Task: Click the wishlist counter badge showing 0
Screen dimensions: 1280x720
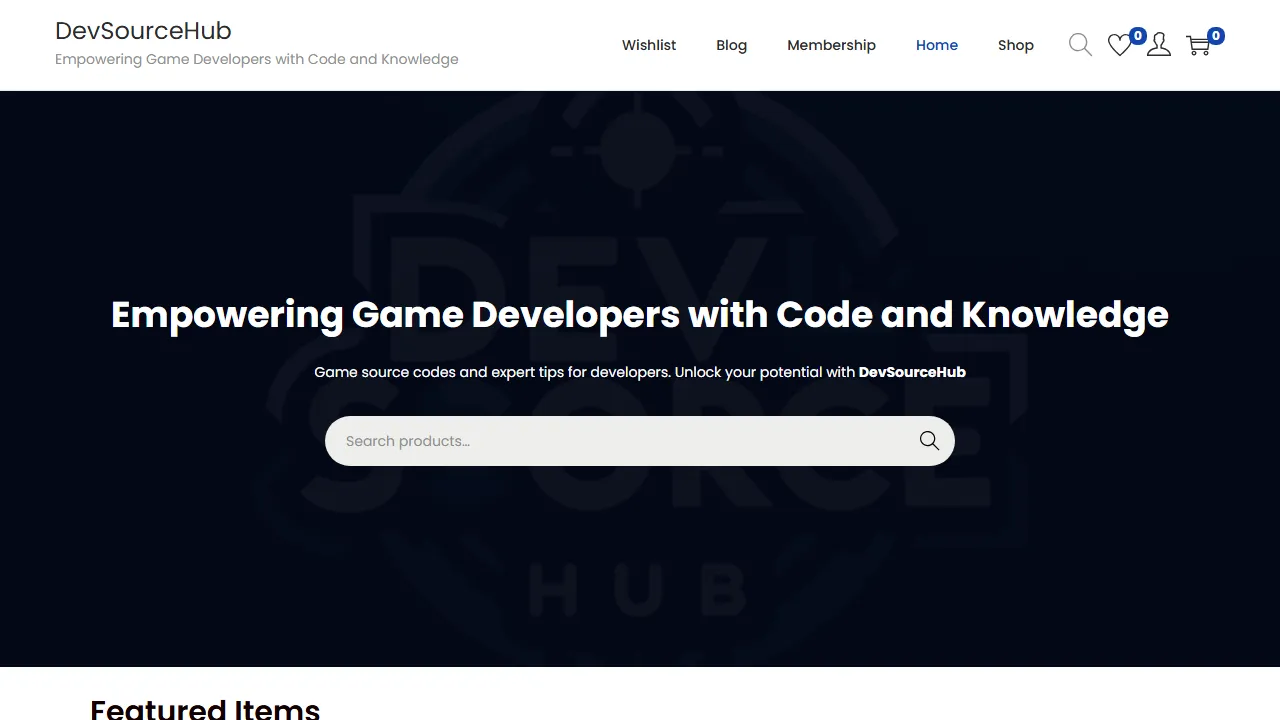Action: 1137,35
